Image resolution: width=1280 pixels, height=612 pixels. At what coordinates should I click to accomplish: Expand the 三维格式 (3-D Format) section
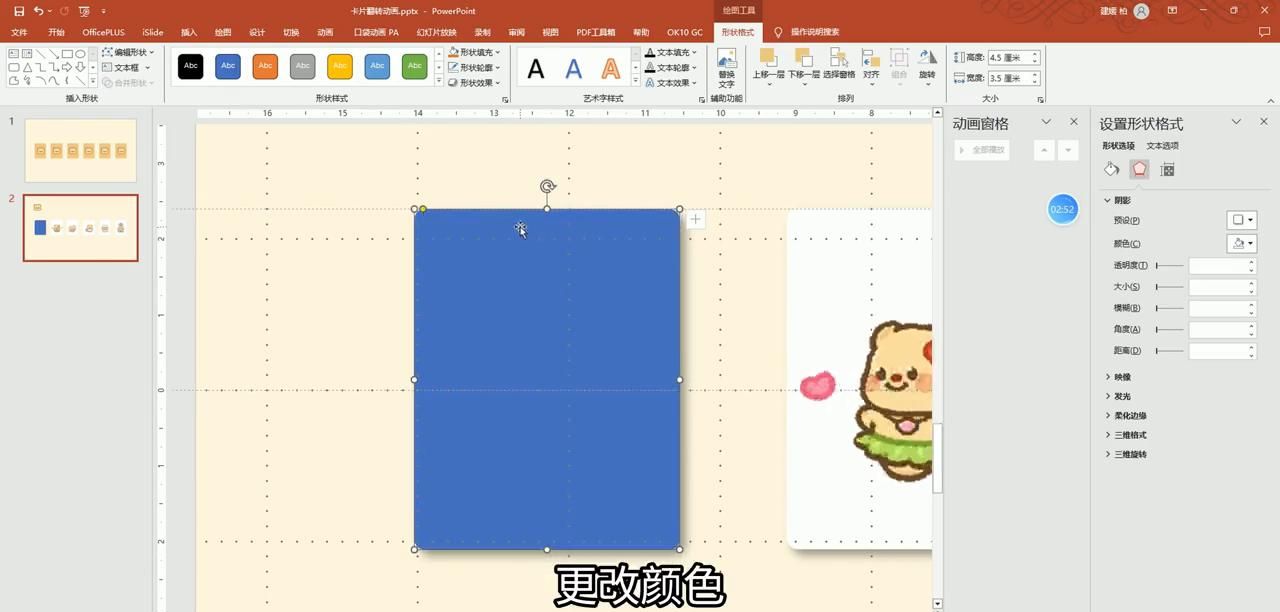(x=1129, y=434)
